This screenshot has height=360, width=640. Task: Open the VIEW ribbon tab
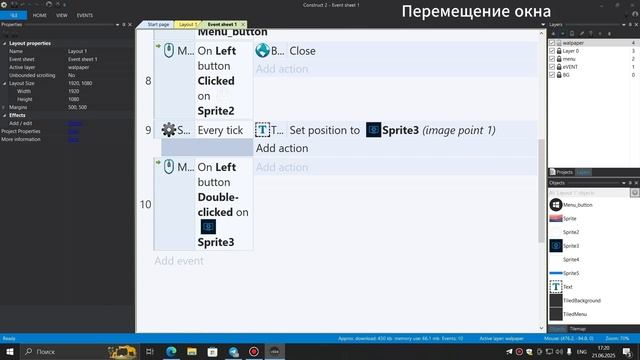[x=62, y=15]
